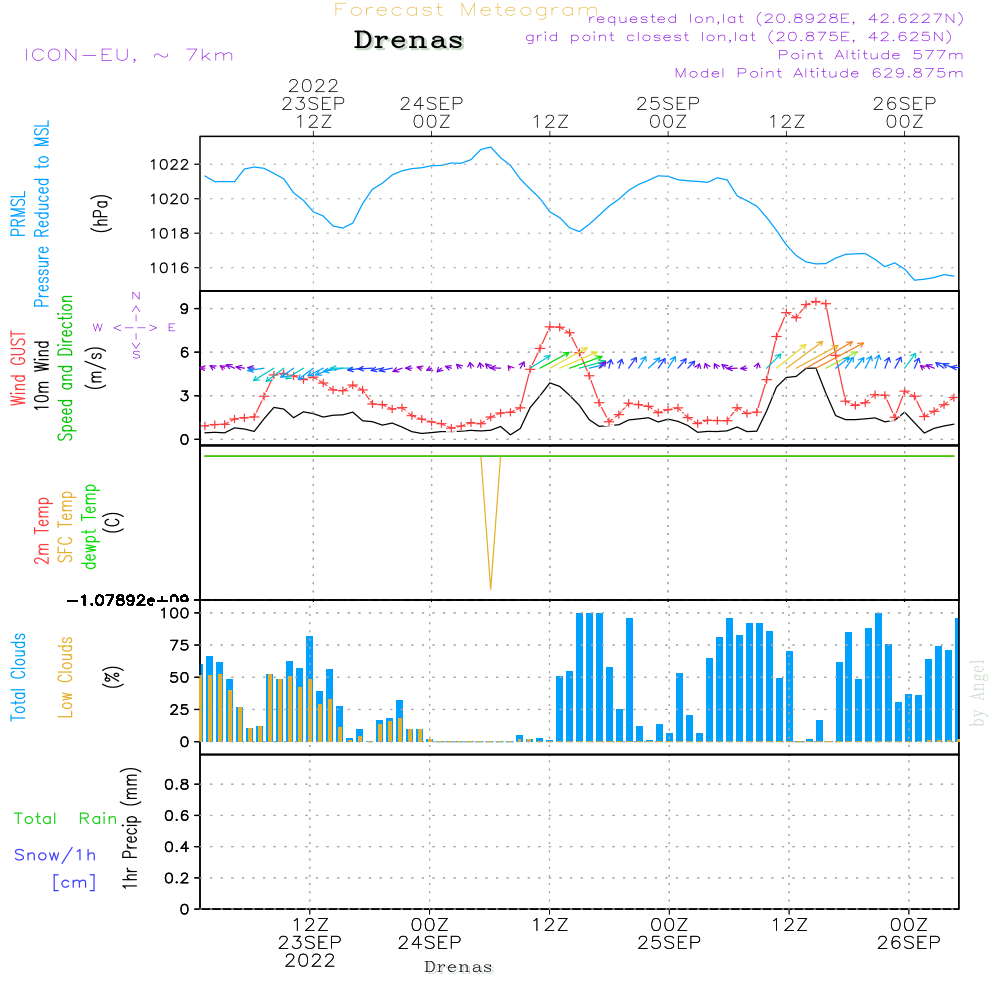Click the Point Altitude 577m text
The height and width of the screenshot is (1000, 1000).
pos(871,55)
